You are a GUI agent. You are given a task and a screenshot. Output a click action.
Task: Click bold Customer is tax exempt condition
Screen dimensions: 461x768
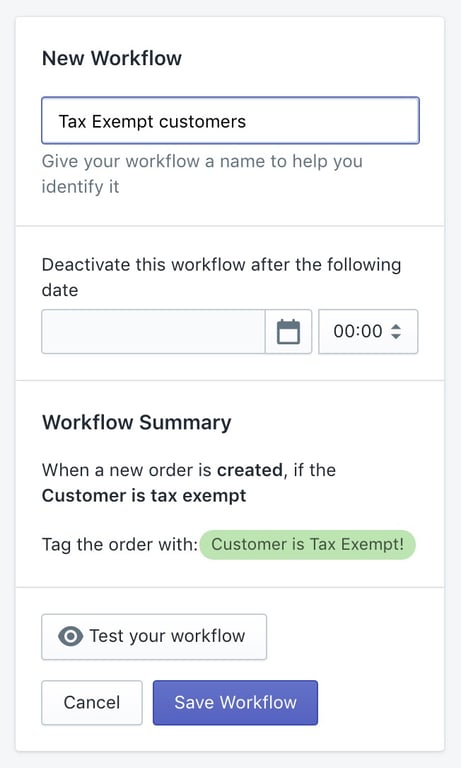click(x=144, y=496)
